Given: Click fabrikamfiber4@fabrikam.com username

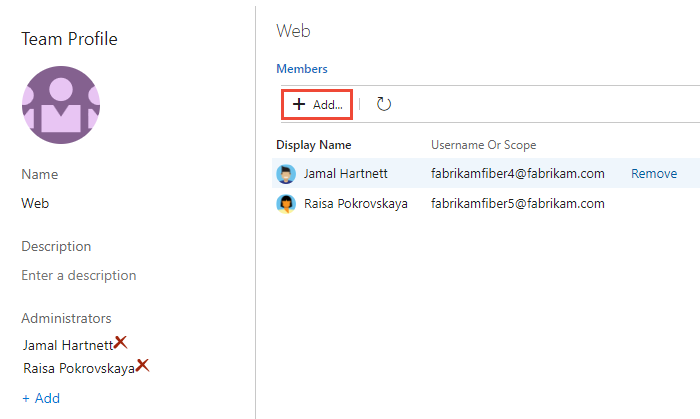Looking at the screenshot, I should [517, 174].
